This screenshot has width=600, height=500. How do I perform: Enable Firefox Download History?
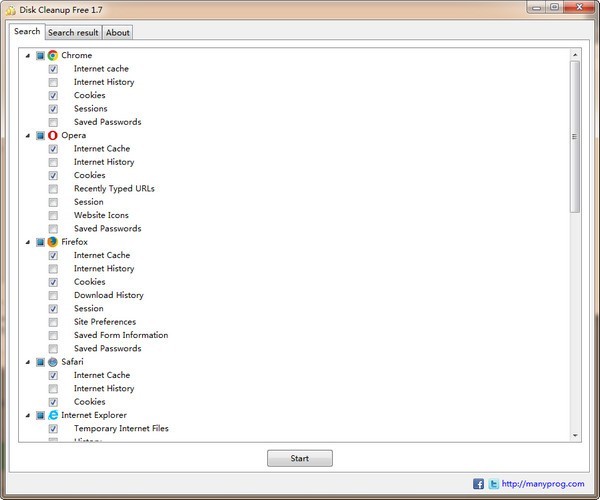pos(53,295)
